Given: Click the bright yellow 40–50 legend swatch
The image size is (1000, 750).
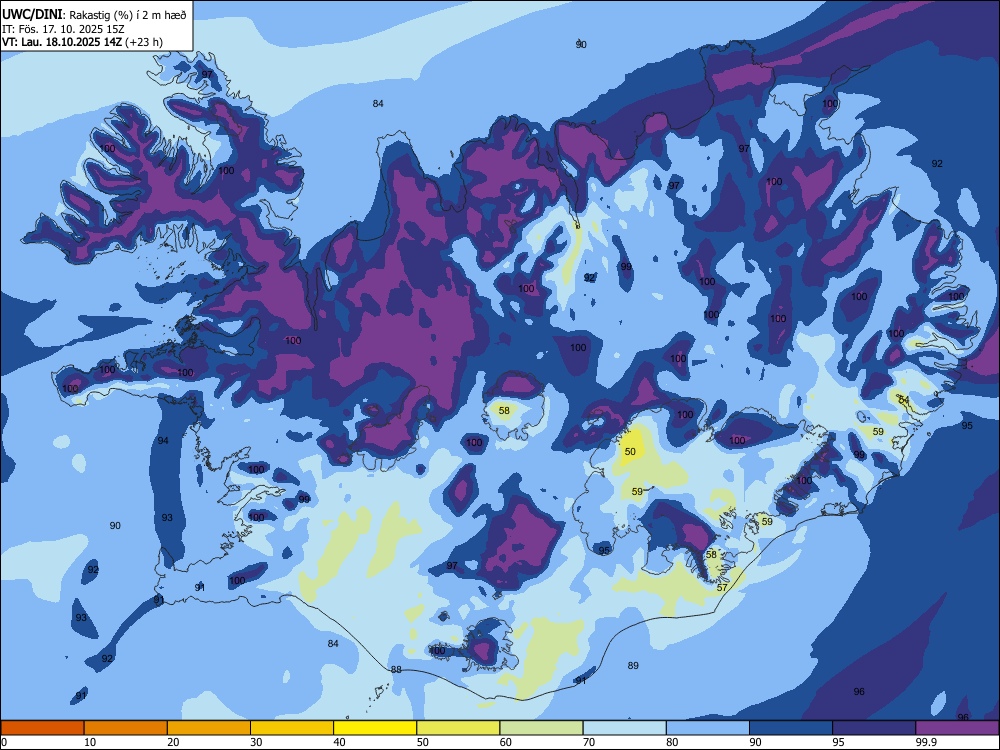Looking at the screenshot, I should click(375, 728).
